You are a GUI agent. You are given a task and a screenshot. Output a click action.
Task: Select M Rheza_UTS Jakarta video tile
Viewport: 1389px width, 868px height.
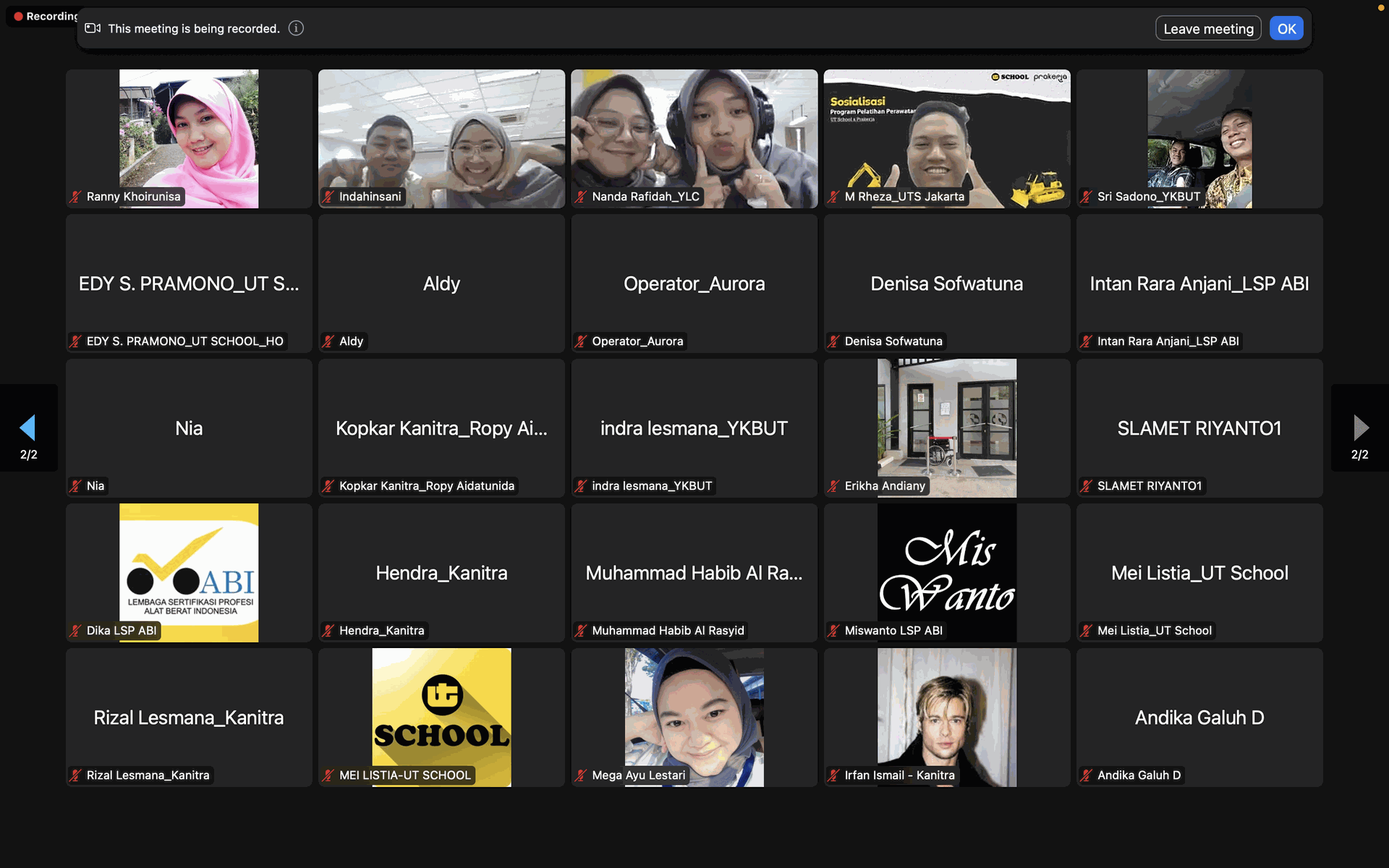click(x=946, y=137)
